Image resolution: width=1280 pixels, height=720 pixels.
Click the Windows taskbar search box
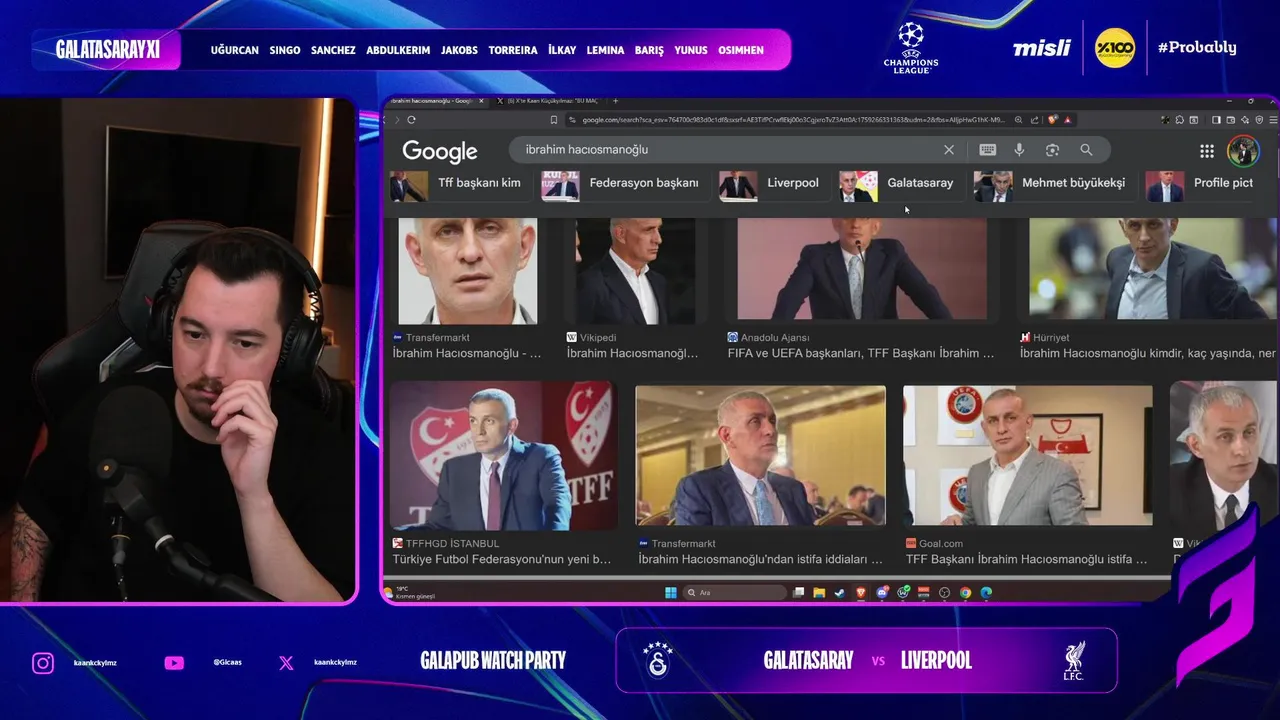click(x=736, y=592)
